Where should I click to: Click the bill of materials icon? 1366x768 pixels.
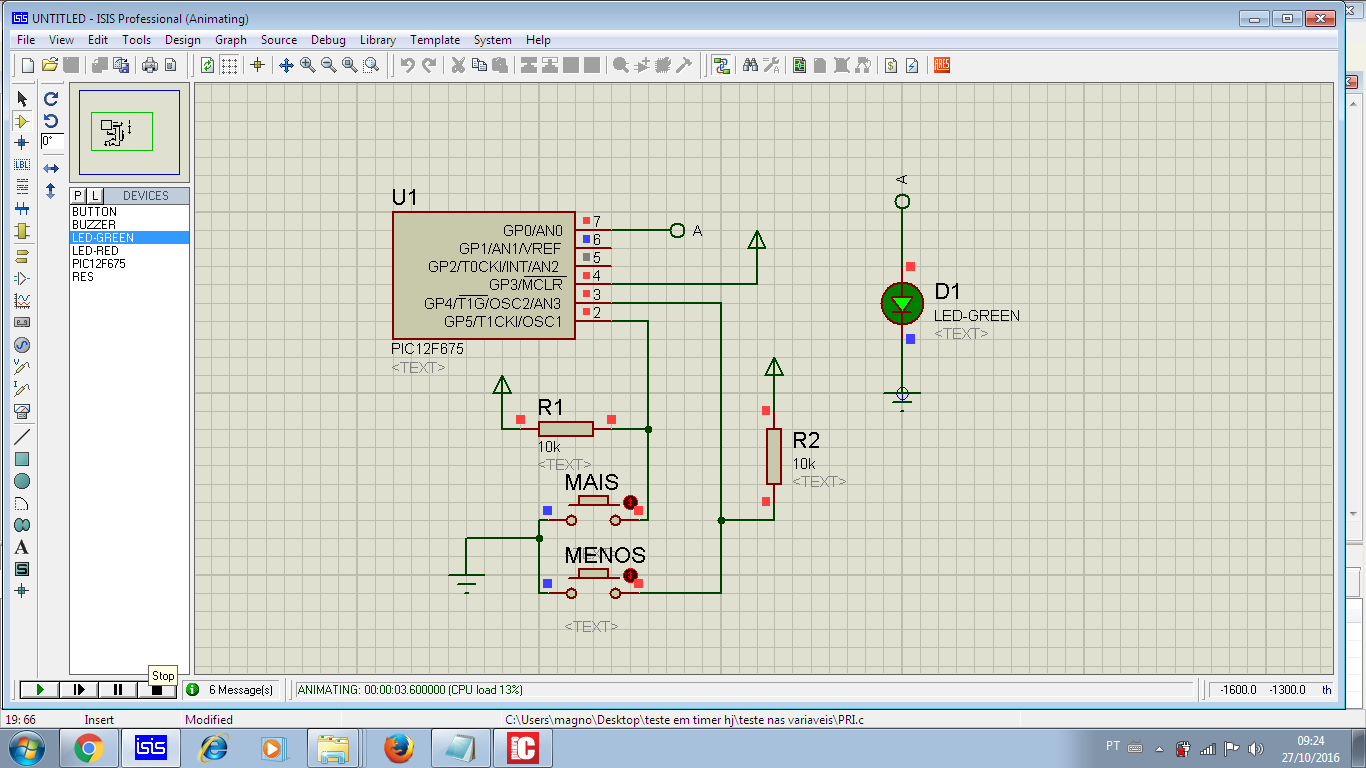pyautogui.click(x=890, y=65)
